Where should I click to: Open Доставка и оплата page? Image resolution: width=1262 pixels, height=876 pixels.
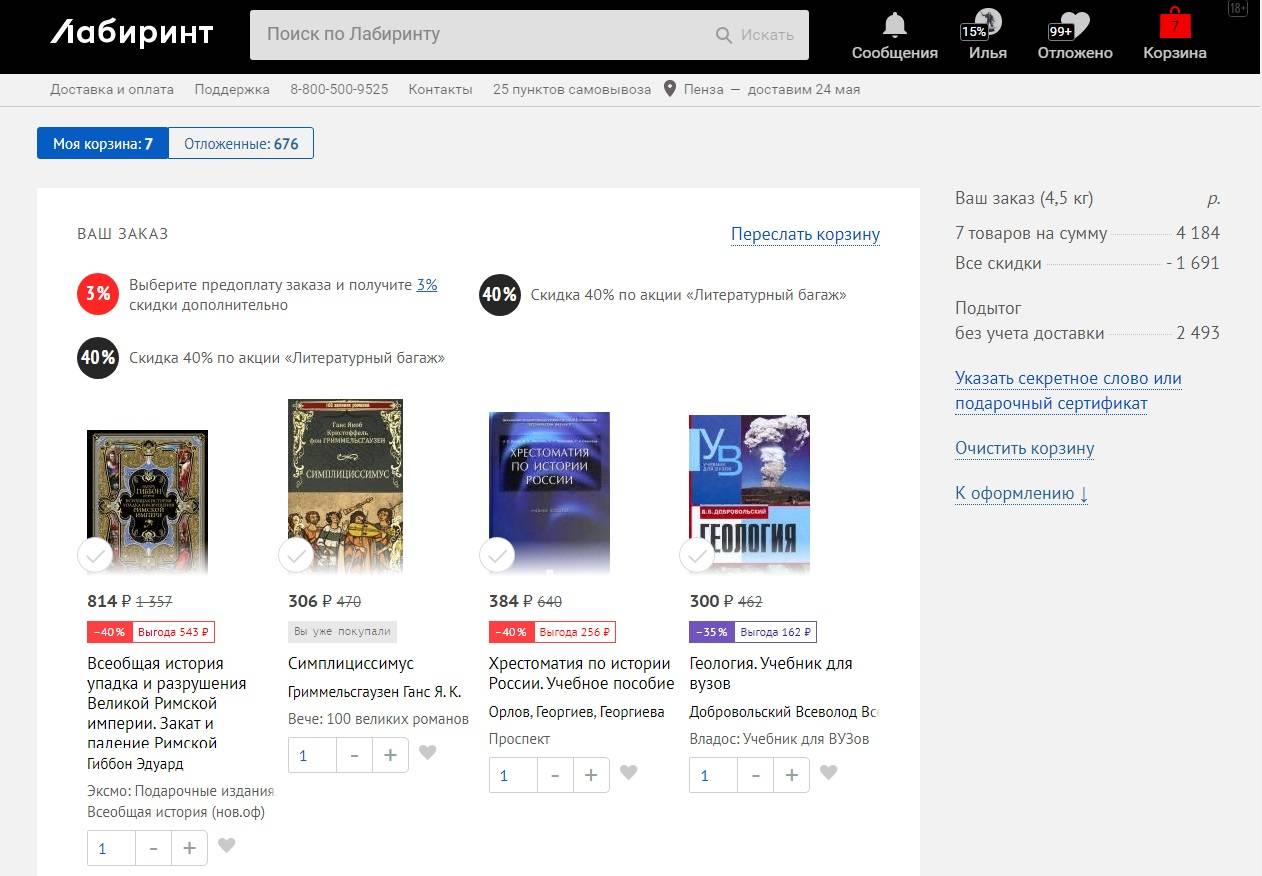(112, 89)
